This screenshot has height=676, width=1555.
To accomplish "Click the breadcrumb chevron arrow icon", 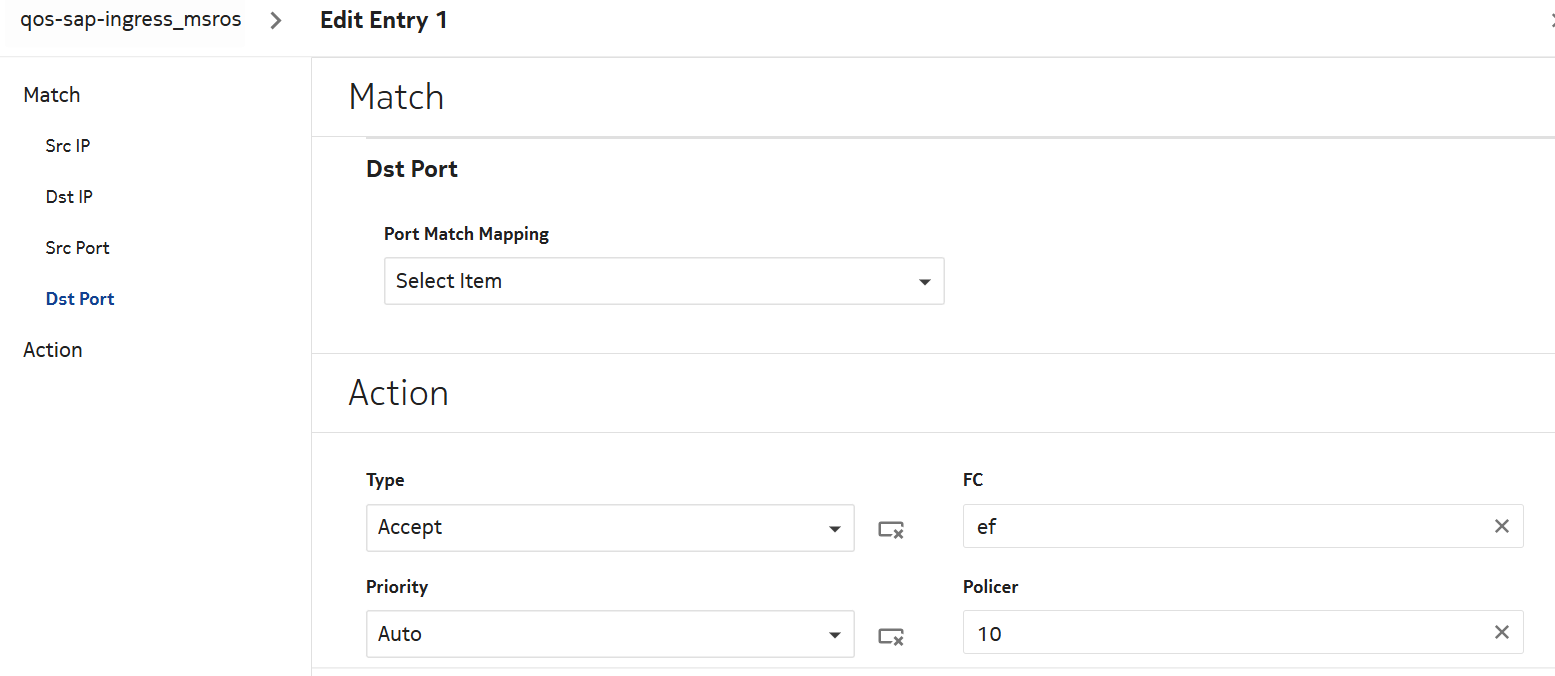I will point(276,21).
